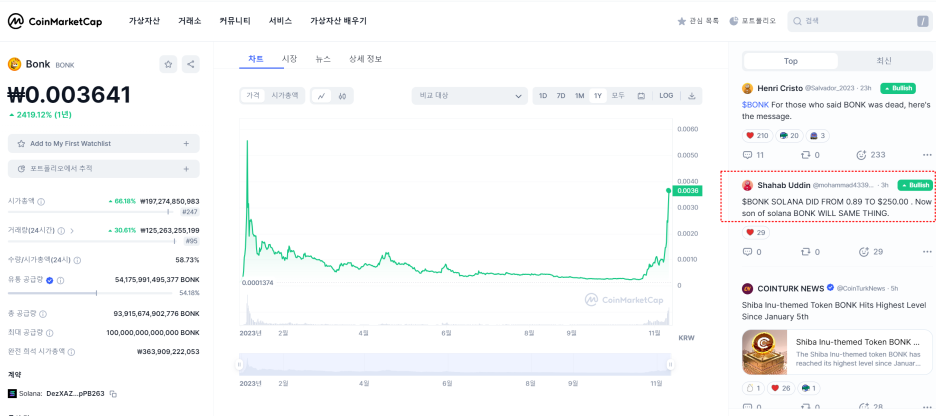Set chart range to 1D
The width and height of the screenshot is (936, 416).
tap(543, 95)
